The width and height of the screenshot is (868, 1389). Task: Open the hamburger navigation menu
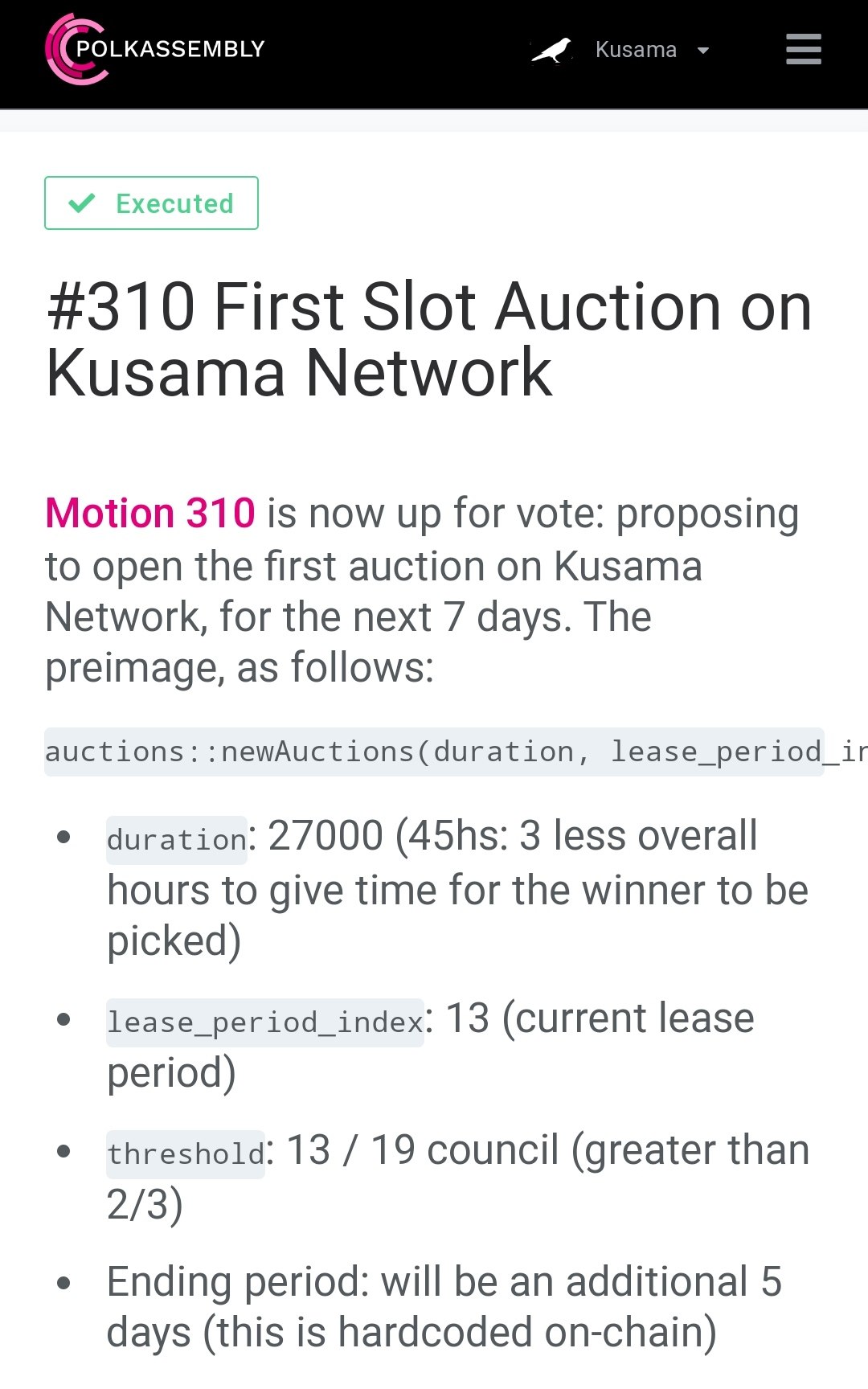804,49
